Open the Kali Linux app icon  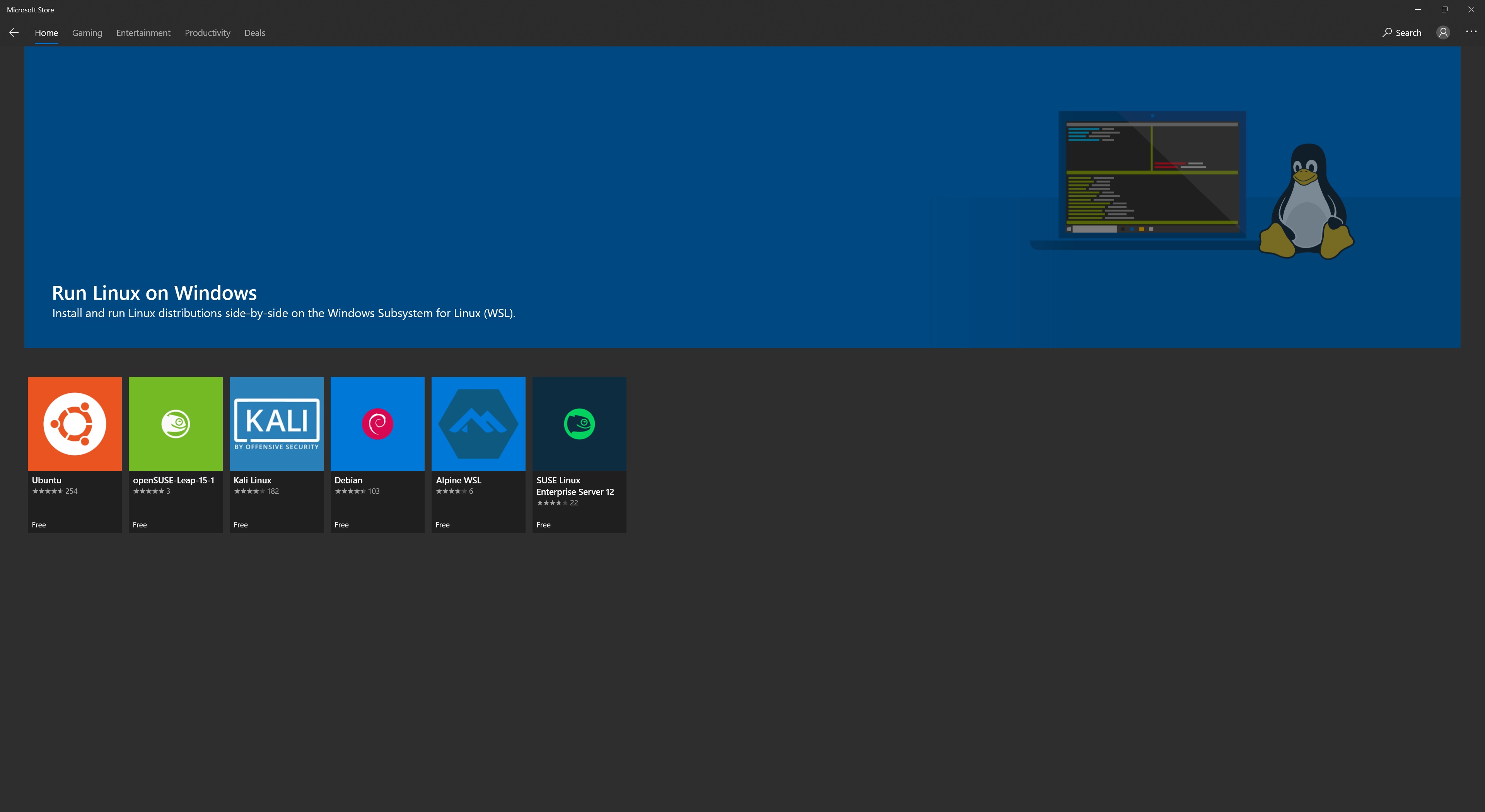point(277,423)
